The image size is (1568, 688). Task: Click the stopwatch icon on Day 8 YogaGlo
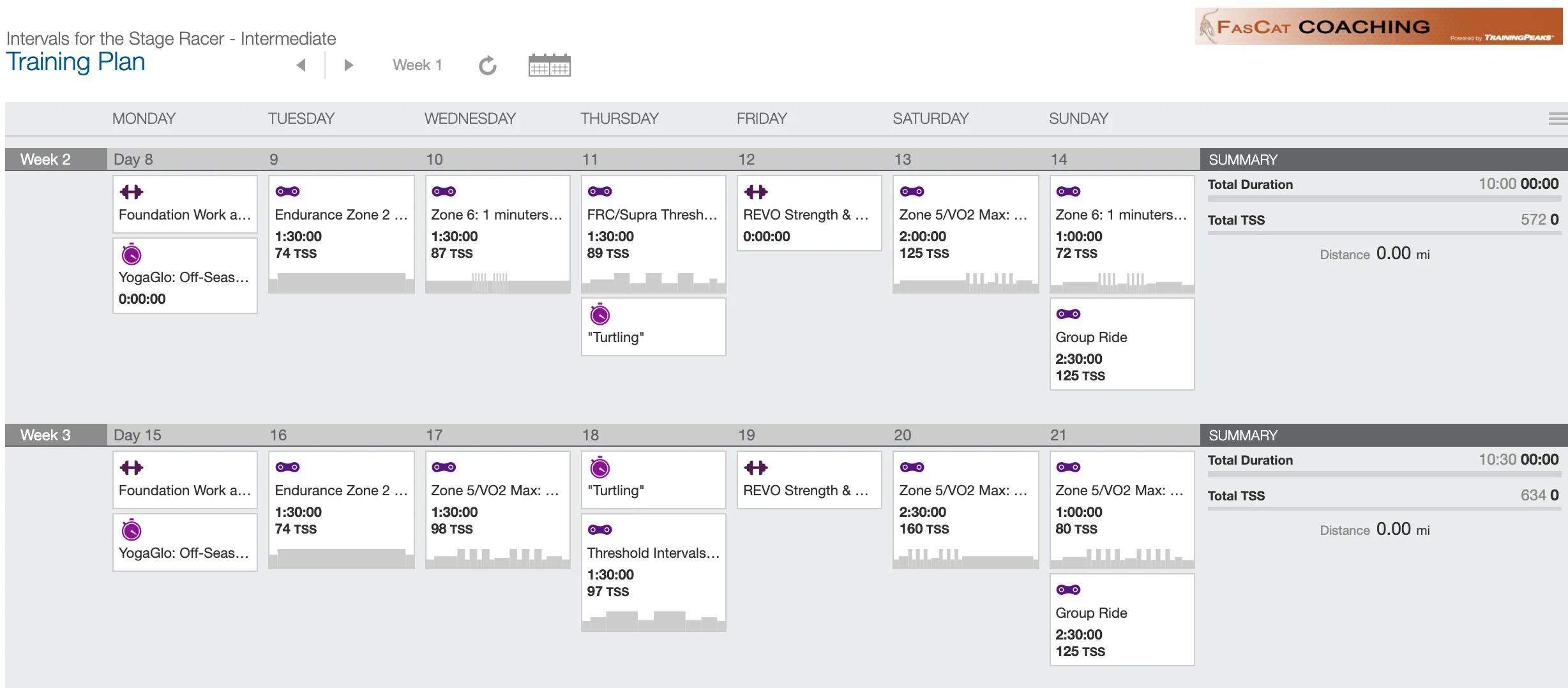[x=132, y=254]
